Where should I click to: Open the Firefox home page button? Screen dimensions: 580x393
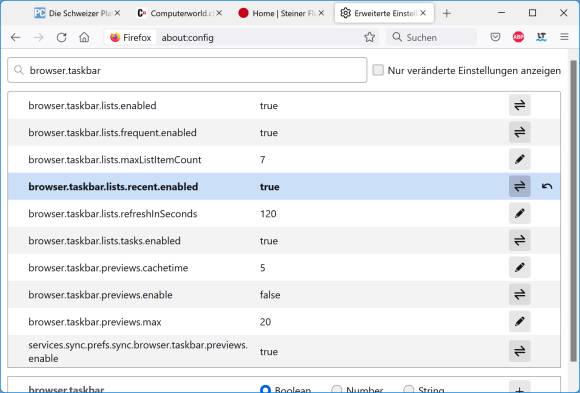click(84, 37)
